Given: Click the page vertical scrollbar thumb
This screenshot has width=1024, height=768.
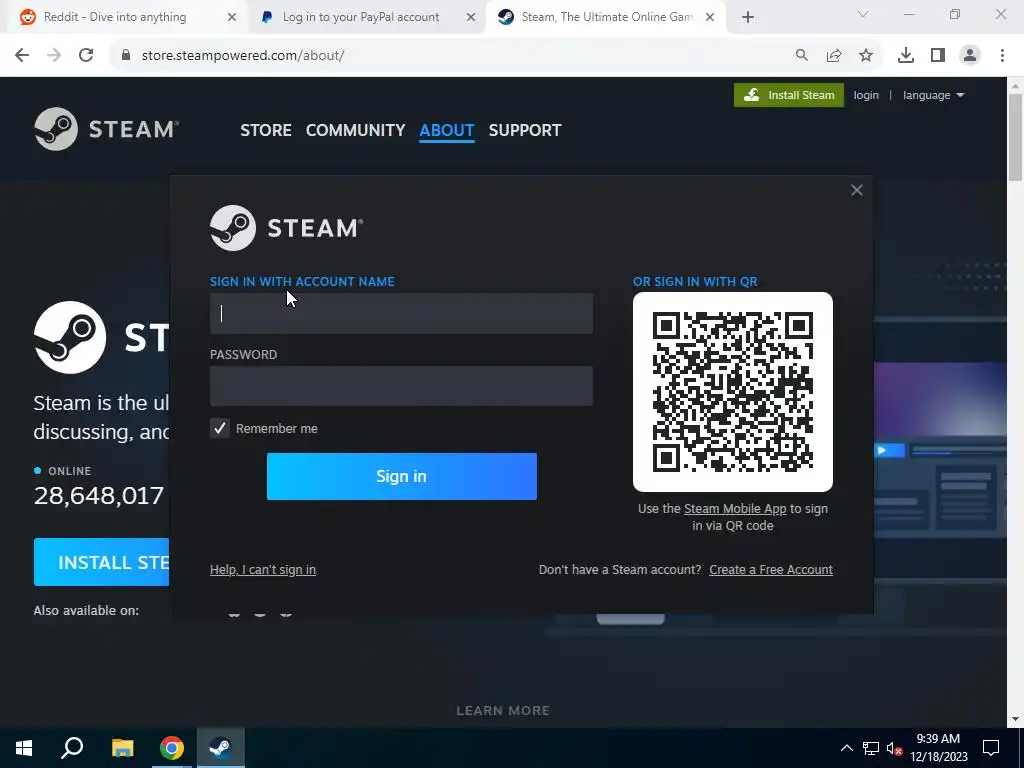Looking at the screenshot, I should 1016,137.
